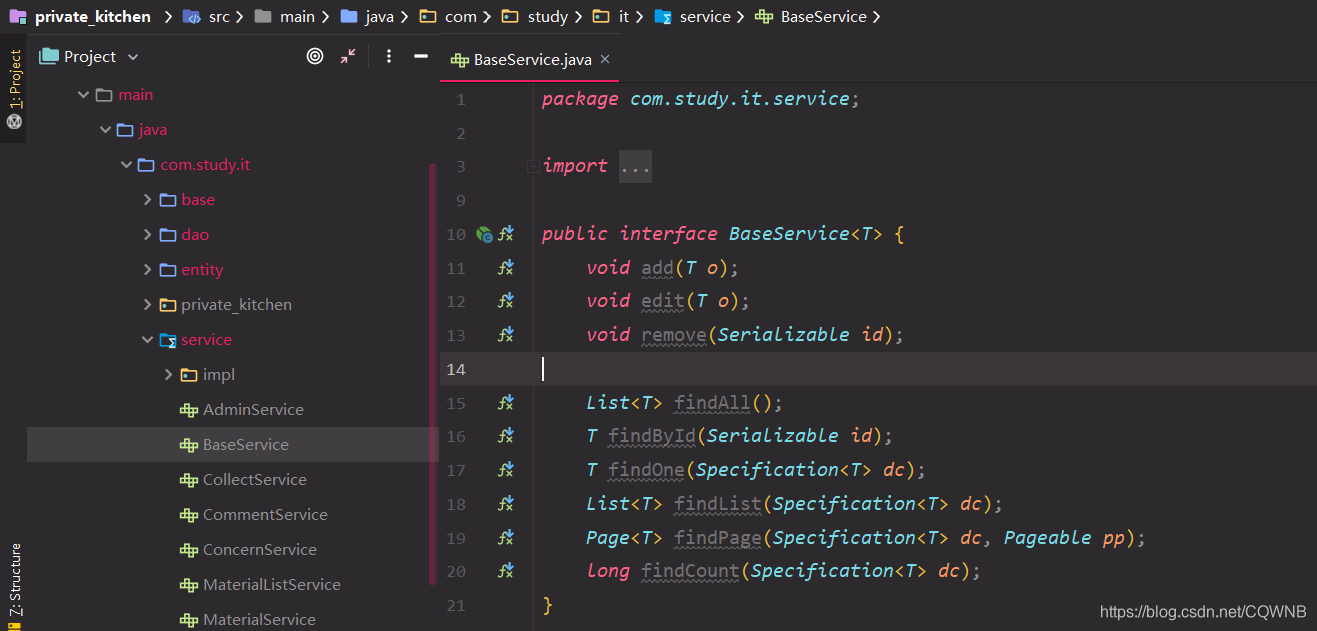The image size is (1317, 631).
Task: Open AdminService in project tree
Action: (253, 410)
